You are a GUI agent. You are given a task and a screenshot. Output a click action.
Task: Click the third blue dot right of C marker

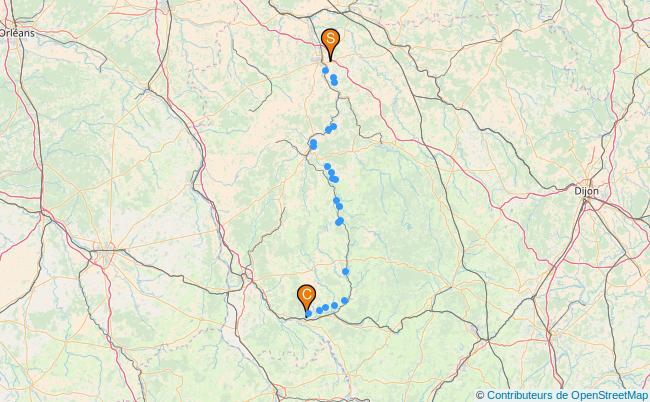tap(325, 308)
